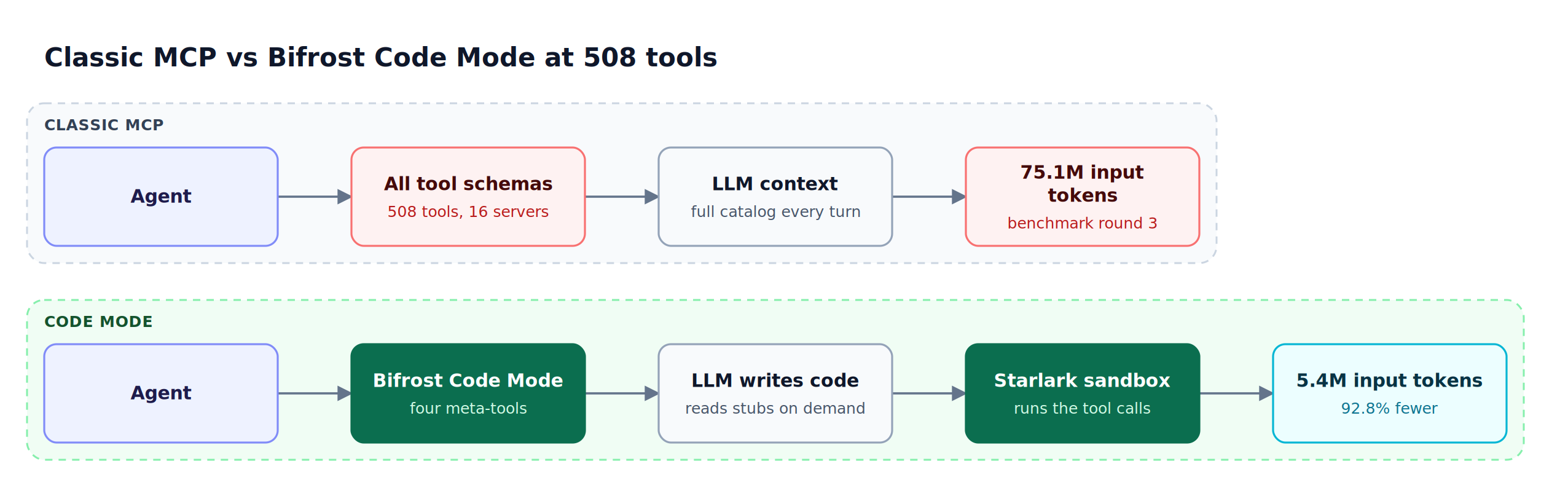Select the 'CLASSIC MCP' section label
This screenshot has height=504, width=1568.
[104, 125]
